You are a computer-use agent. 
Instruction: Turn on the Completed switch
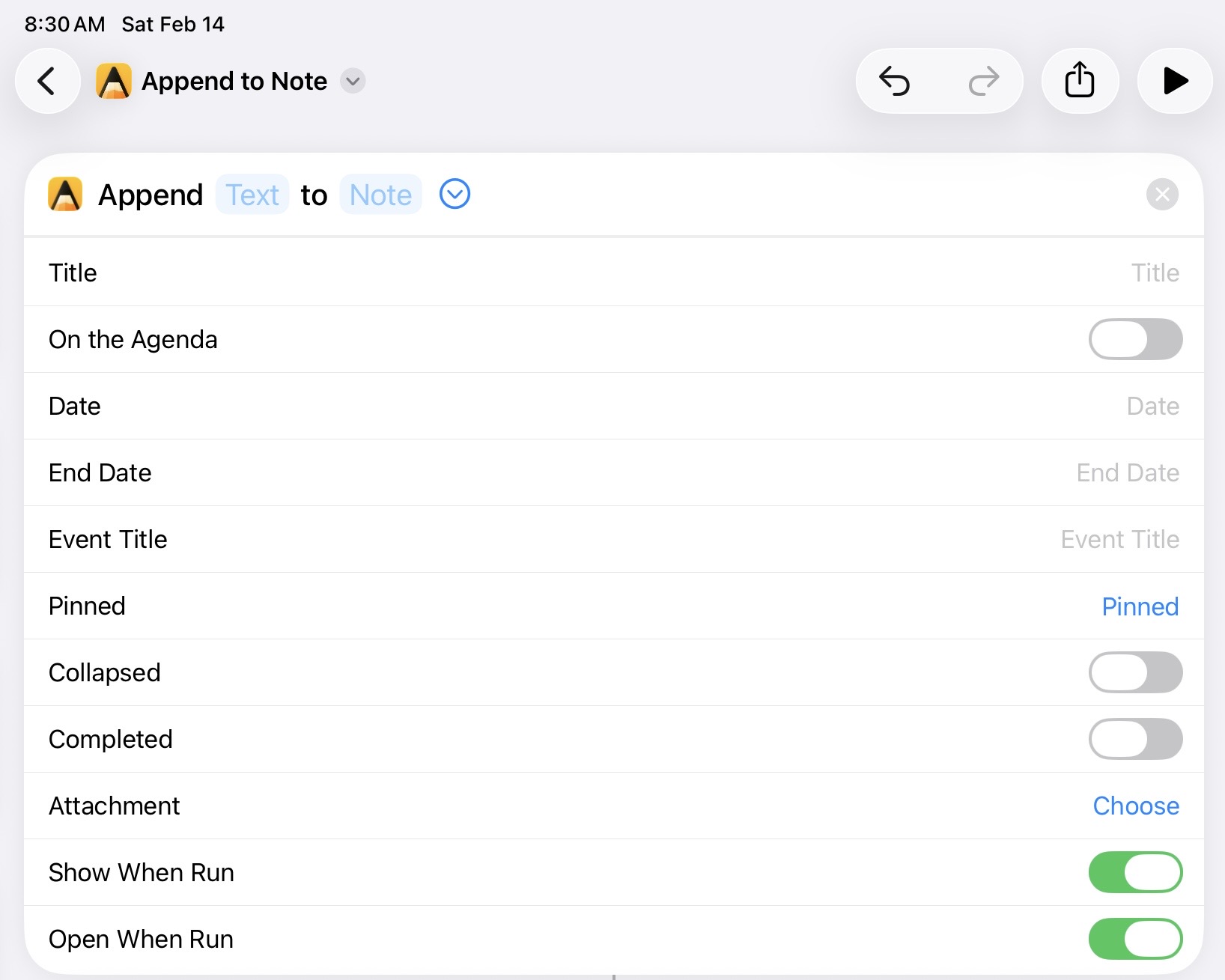point(1135,739)
